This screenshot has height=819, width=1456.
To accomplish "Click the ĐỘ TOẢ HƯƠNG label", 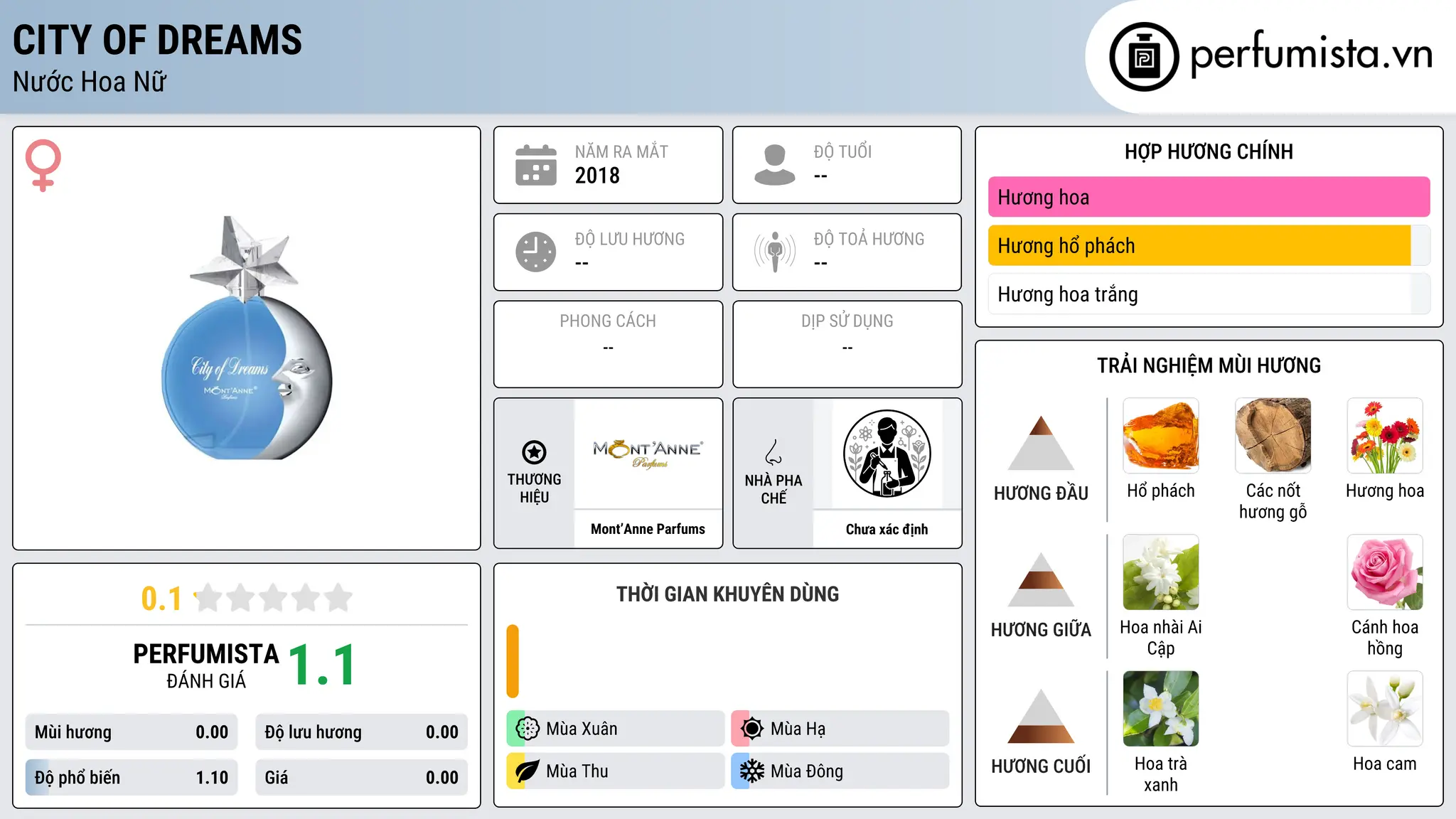I will (869, 239).
